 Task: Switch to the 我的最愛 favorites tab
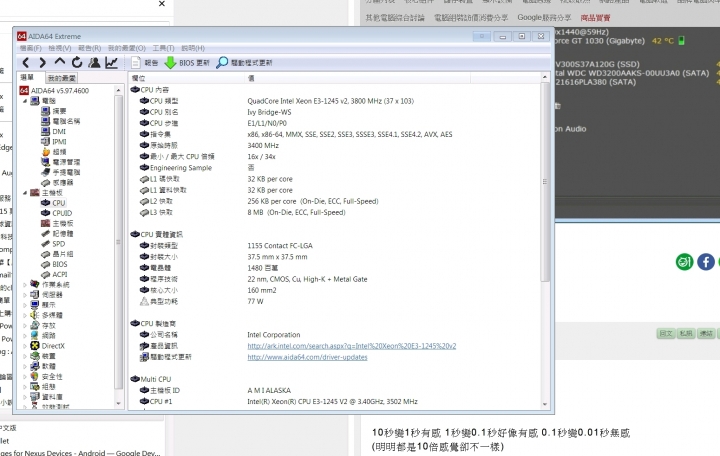point(62,78)
